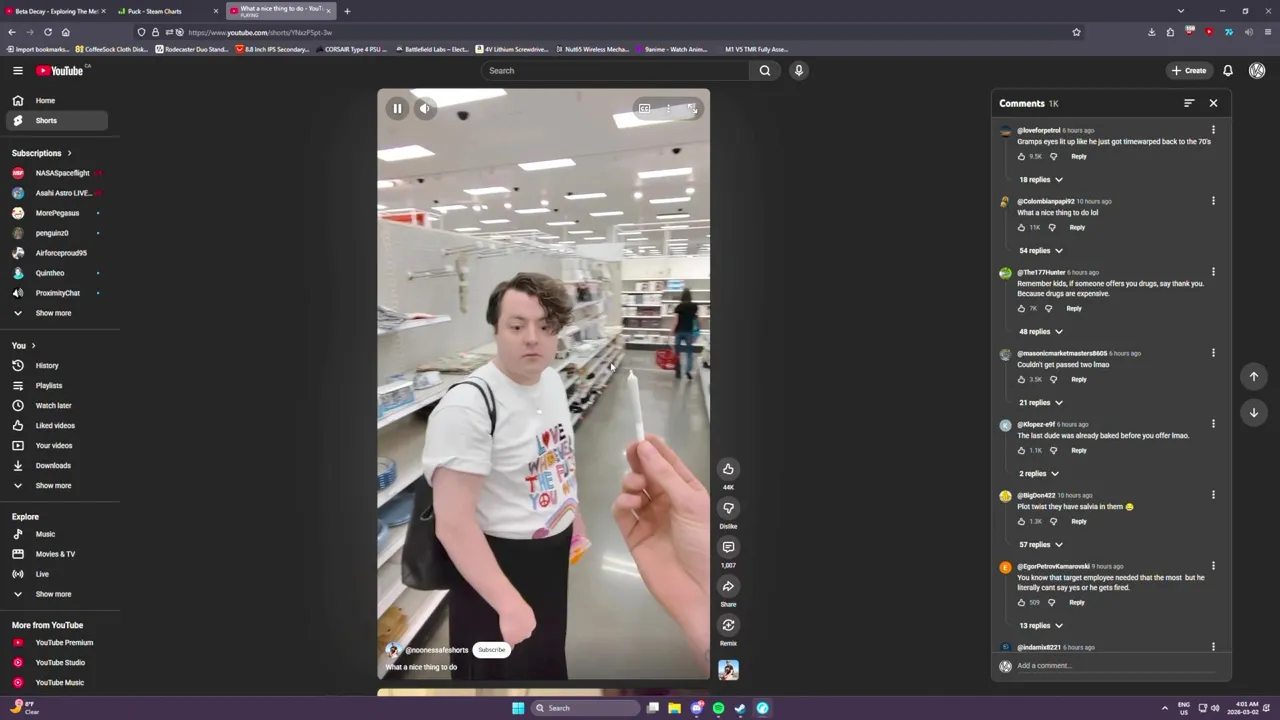The height and width of the screenshot is (720, 1280).
Task: Expand Show more under Downloads
Action: pyautogui.click(x=55, y=485)
